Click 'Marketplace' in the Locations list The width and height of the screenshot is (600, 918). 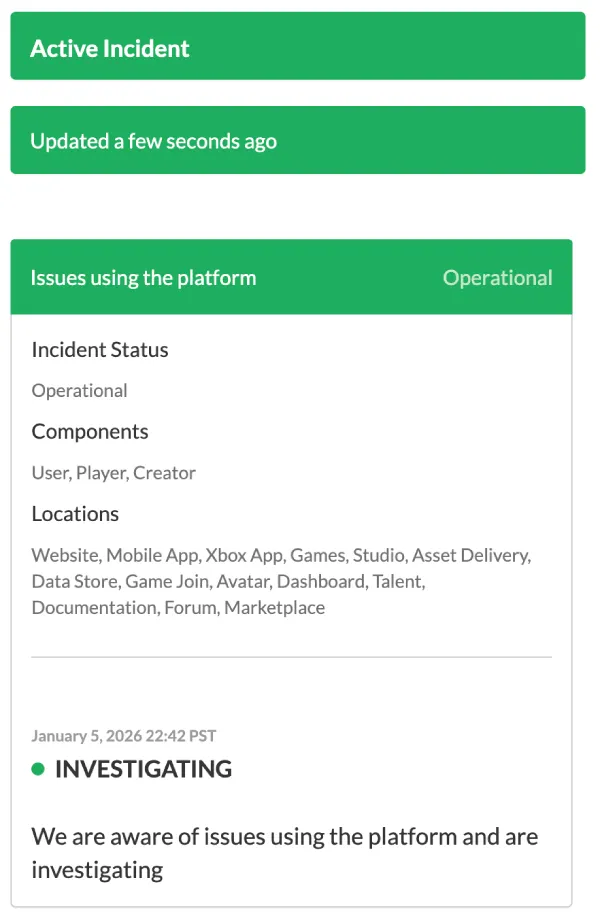pos(274,607)
